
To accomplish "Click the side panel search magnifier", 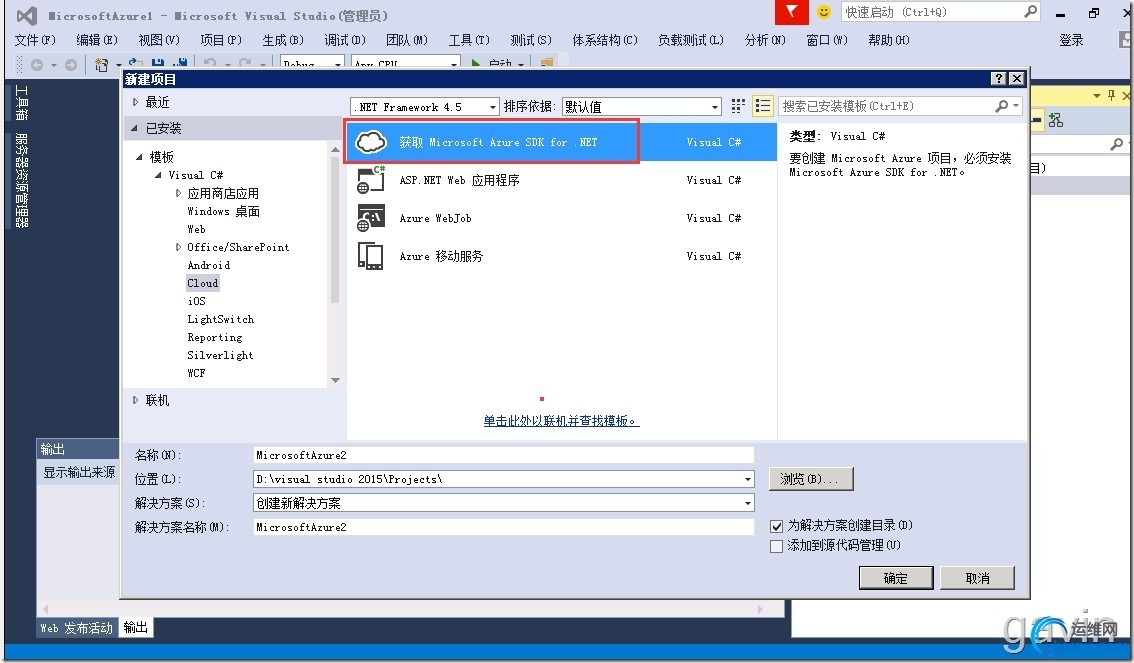I will click(x=1117, y=145).
